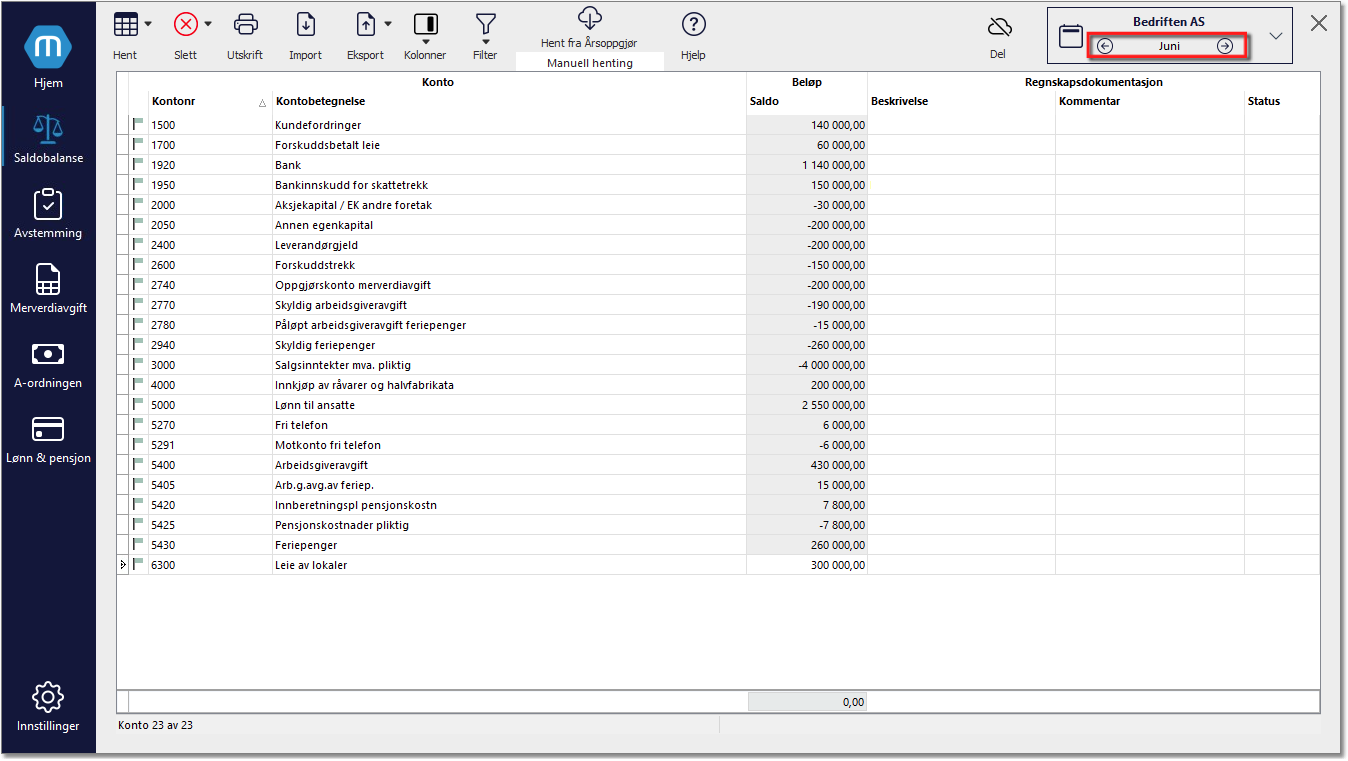Click the flag icon for account 3000

(138, 365)
